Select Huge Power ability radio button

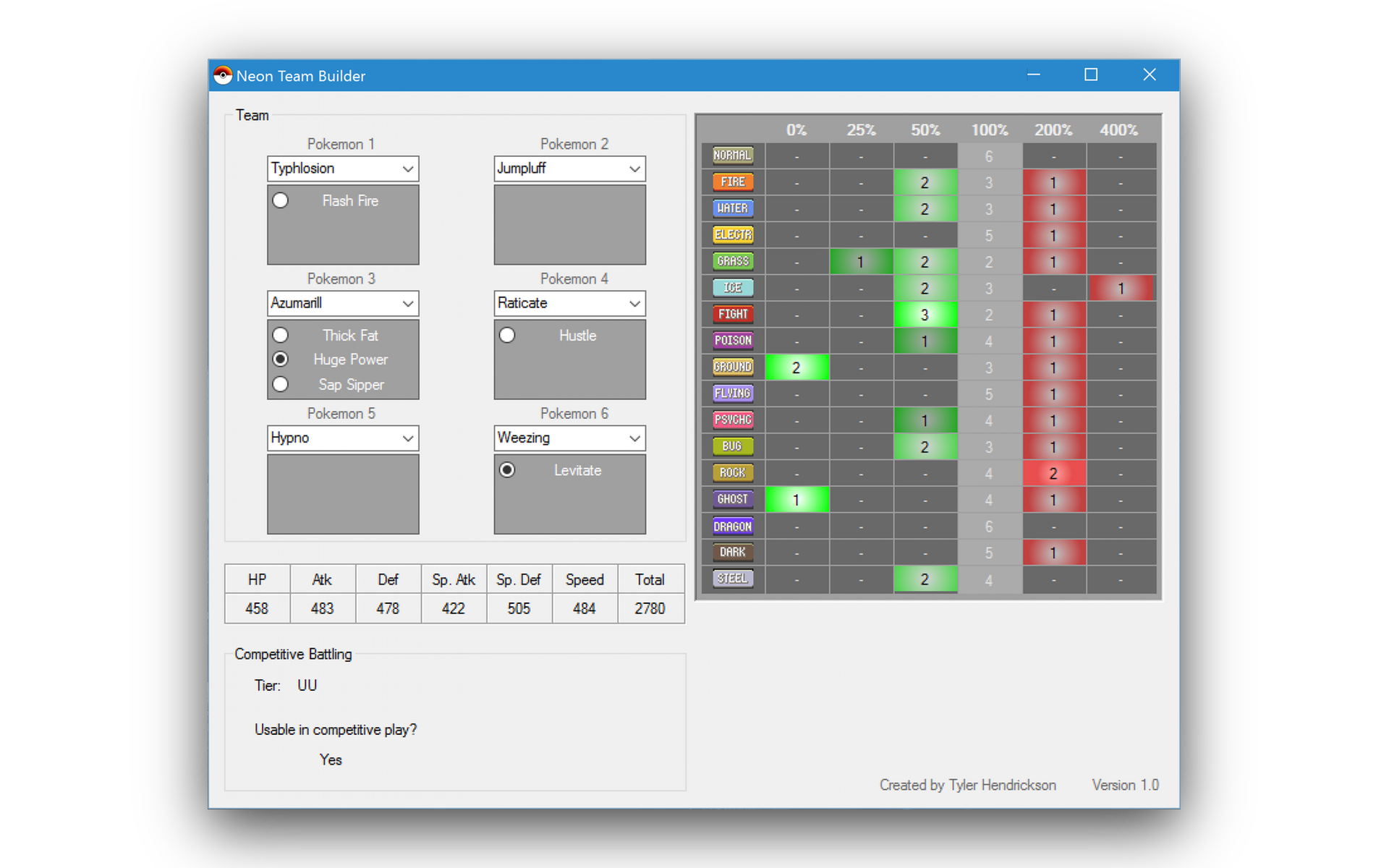[x=281, y=359]
